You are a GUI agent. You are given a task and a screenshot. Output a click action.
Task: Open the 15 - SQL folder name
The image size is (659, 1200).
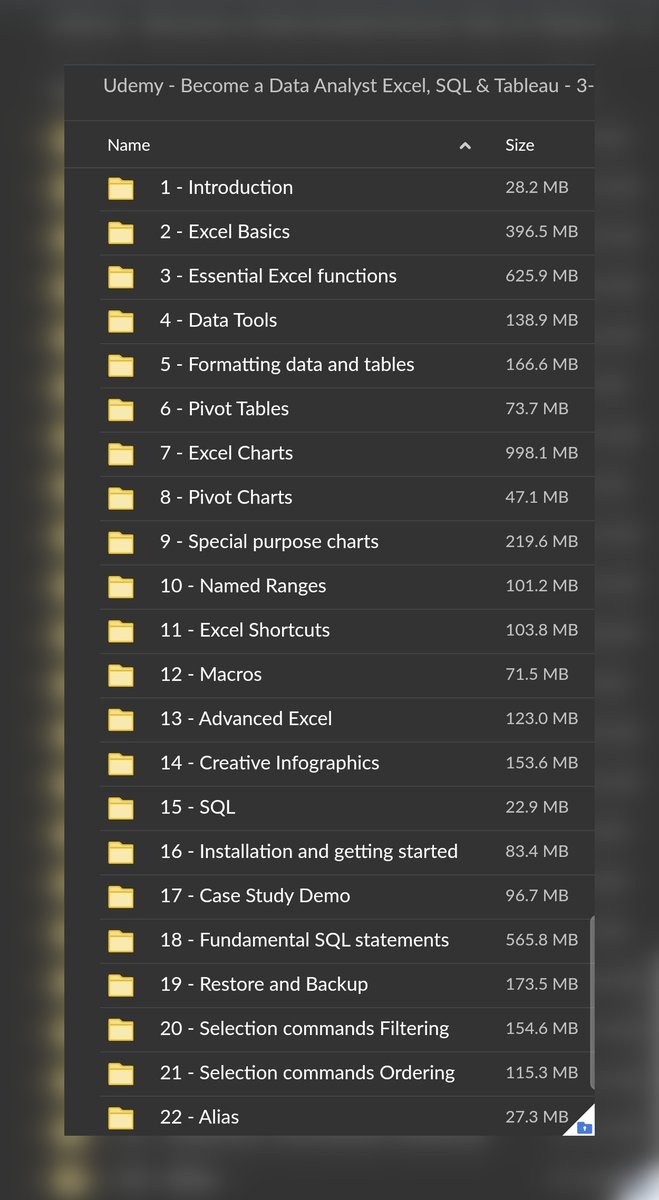(x=198, y=807)
